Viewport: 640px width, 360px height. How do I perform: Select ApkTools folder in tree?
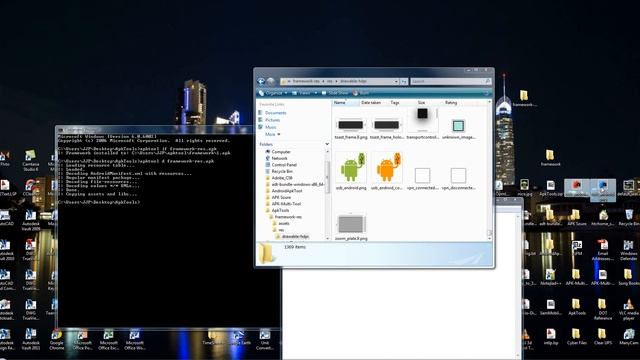tap(278, 210)
